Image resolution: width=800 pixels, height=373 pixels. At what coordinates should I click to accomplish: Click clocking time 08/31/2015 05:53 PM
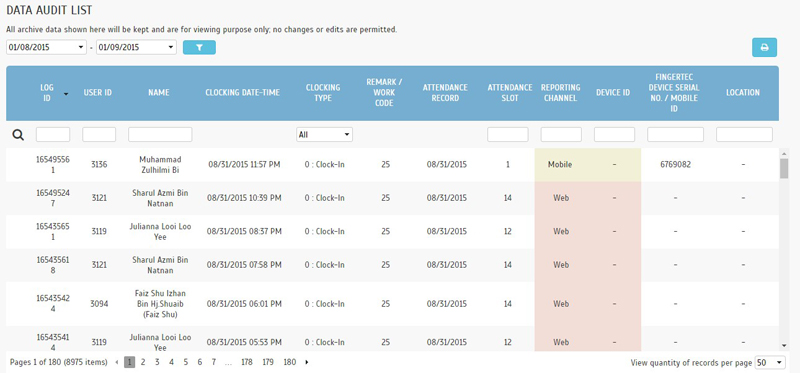pyautogui.click(x=244, y=342)
